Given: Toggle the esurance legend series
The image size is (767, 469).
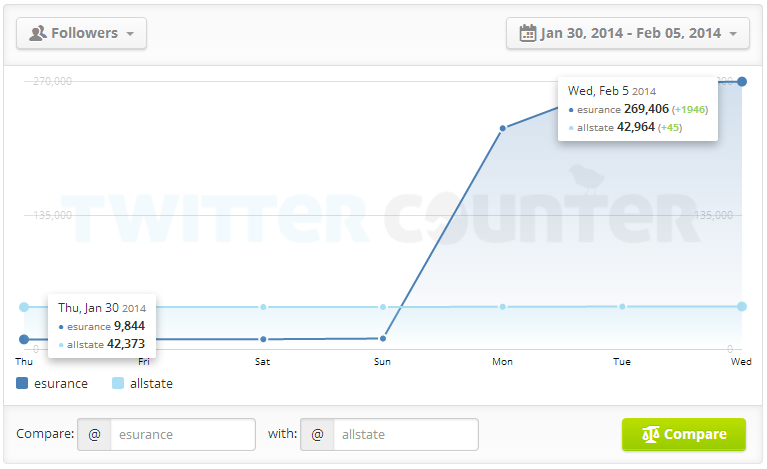Looking at the screenshot, I should coord(52,383).
